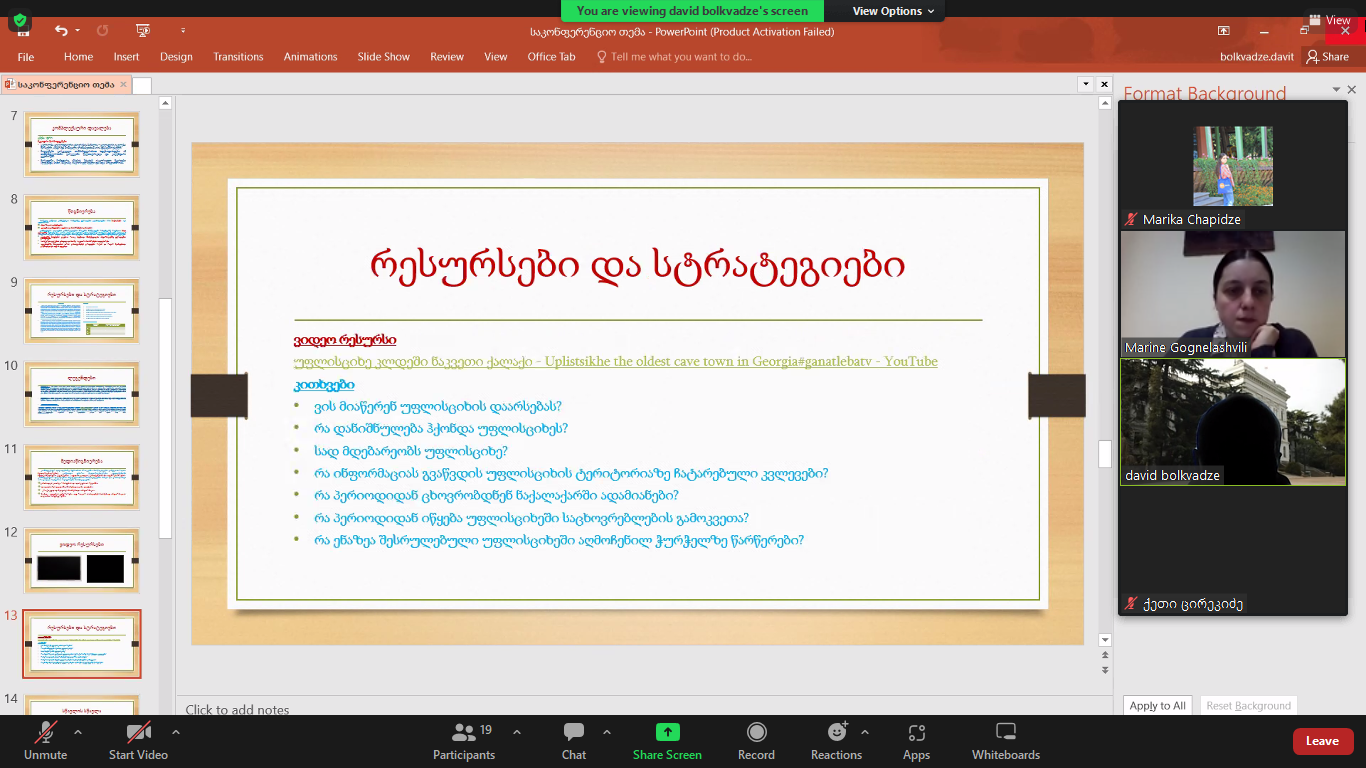Click the კითხვები heading text on slide
The height and width of the screenshot is (768, 1366).
click(323, 384)
